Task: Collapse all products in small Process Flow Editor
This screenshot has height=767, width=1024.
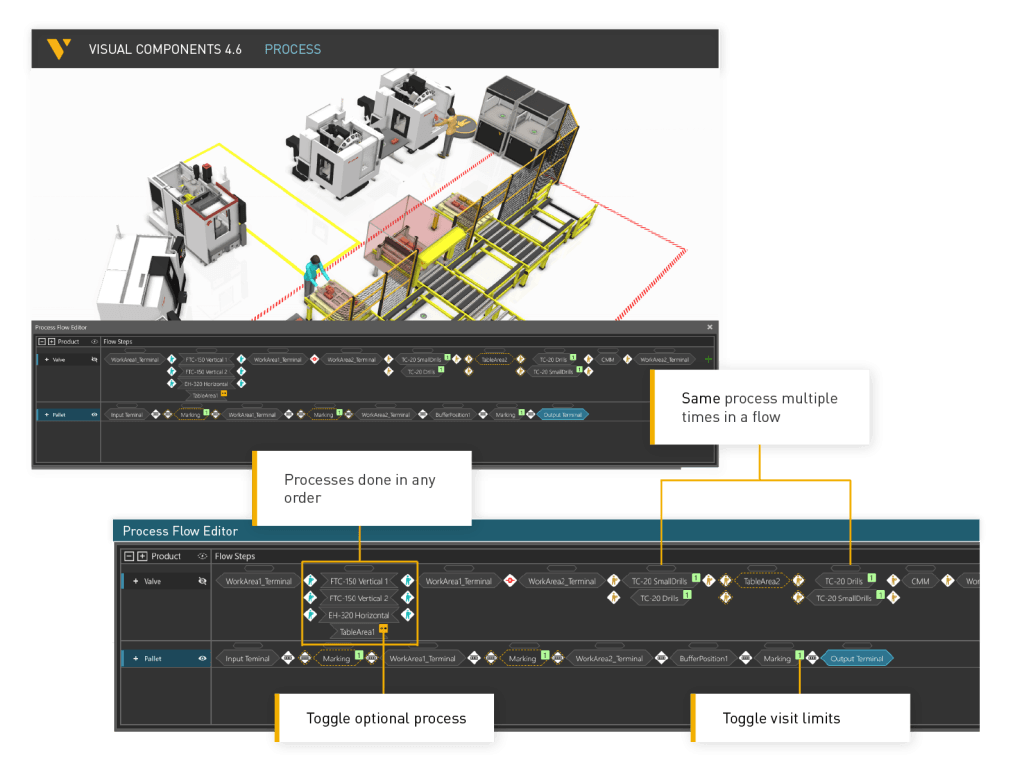Action: [x=42, y=342]
